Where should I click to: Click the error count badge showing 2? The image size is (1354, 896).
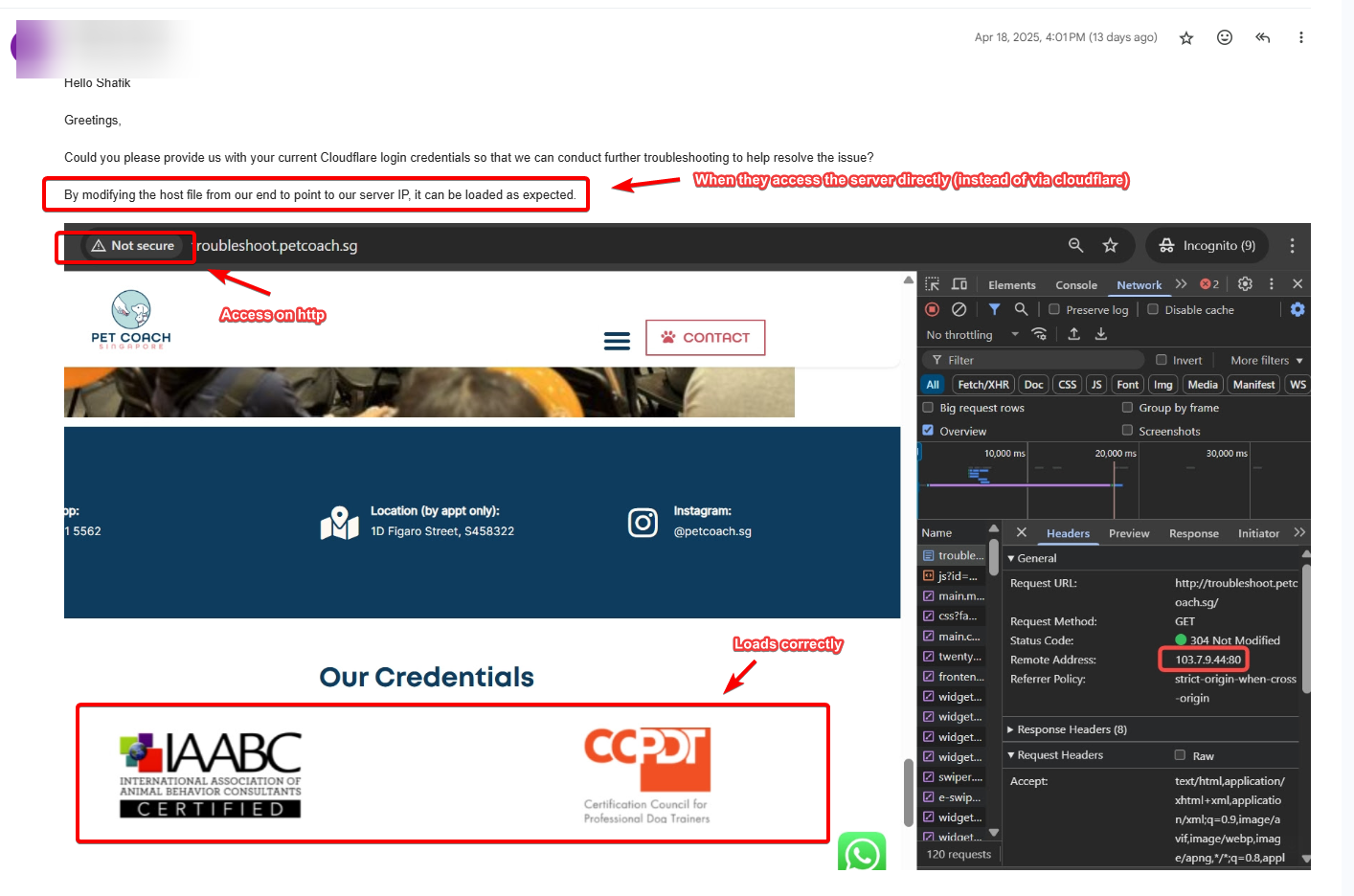pyautogui.click(x=1210, y=284)
